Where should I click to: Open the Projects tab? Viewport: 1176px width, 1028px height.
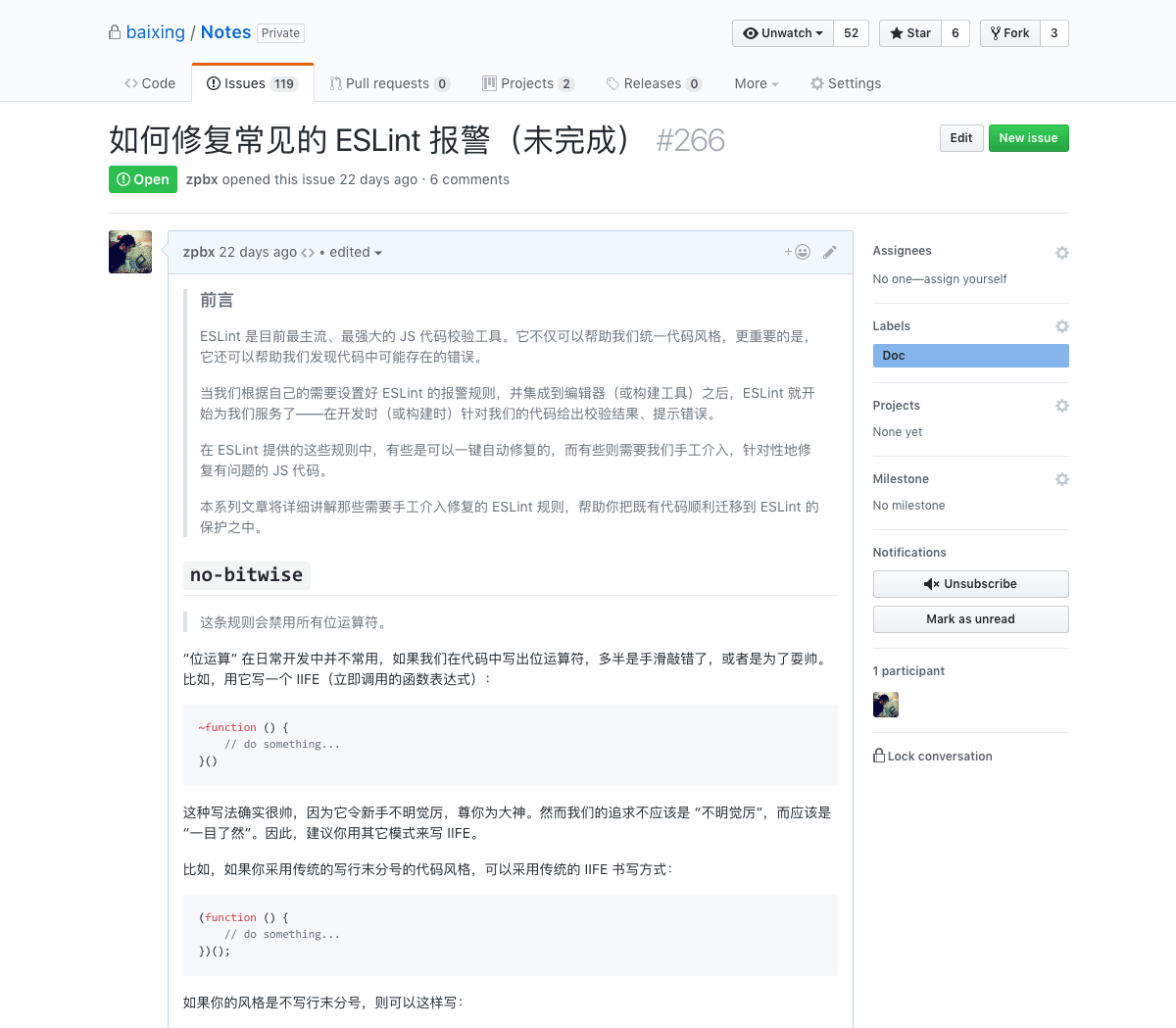pyautogui.click(x=528, y=83)
